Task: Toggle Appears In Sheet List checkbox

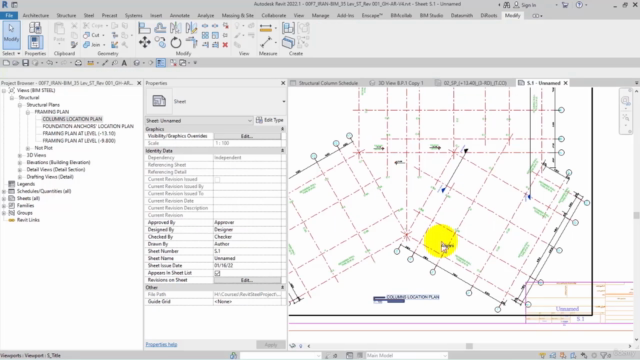Action: tap(218, 273)
